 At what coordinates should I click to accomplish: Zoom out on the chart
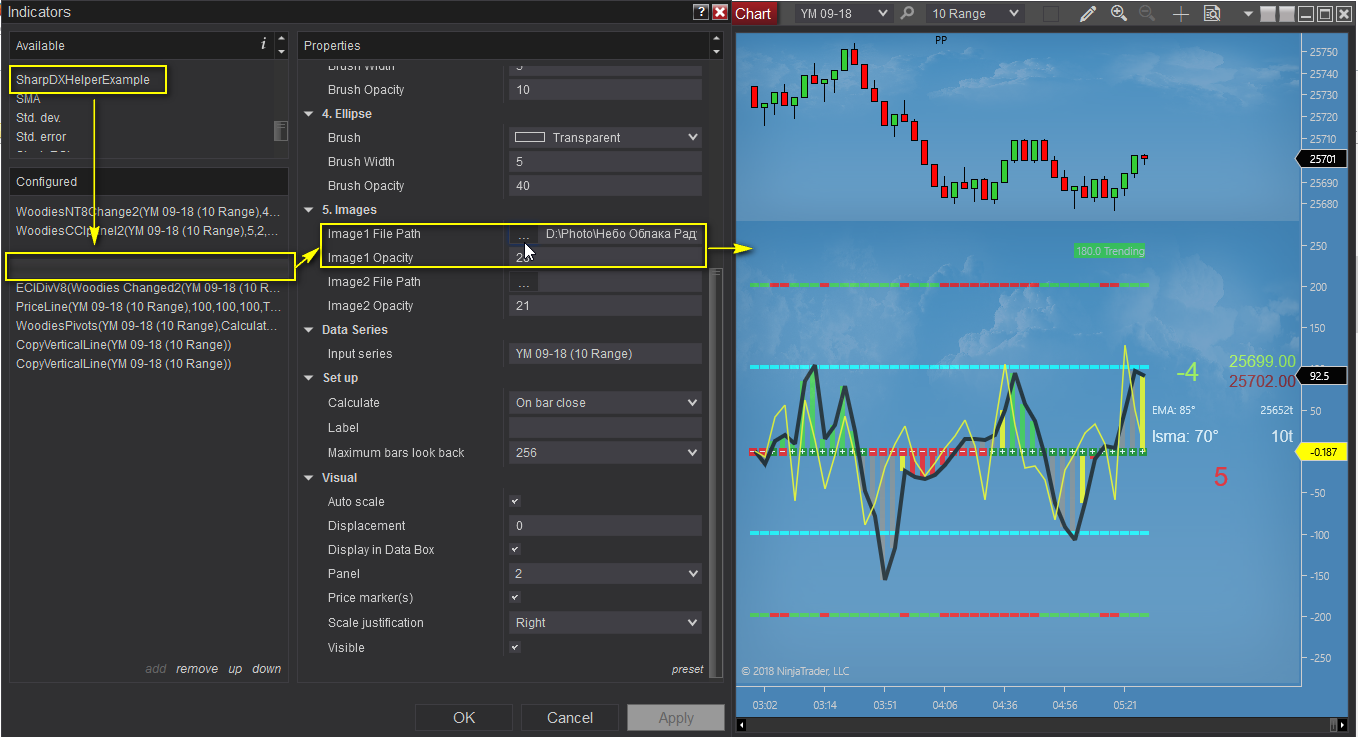coord(1147,14)
